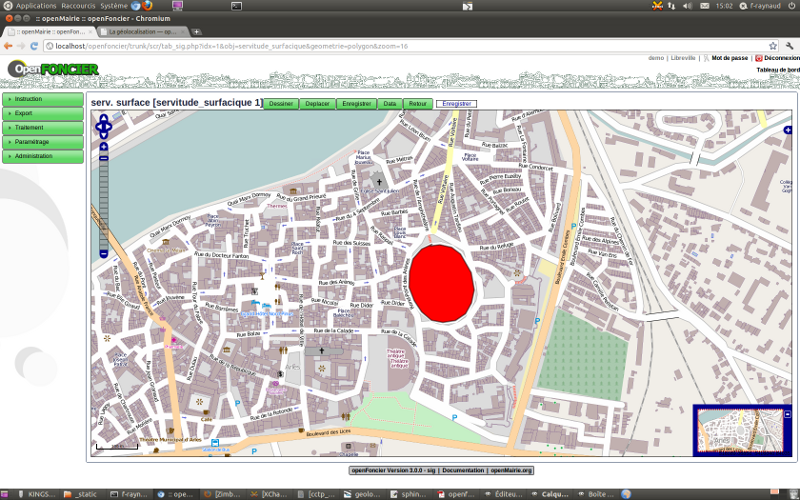Click the map pan navigation control

click(104, 126)
